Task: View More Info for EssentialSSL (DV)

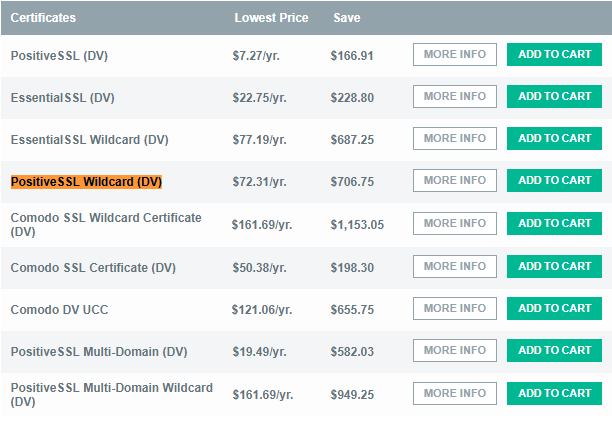Action: click(x=455, y=96)
